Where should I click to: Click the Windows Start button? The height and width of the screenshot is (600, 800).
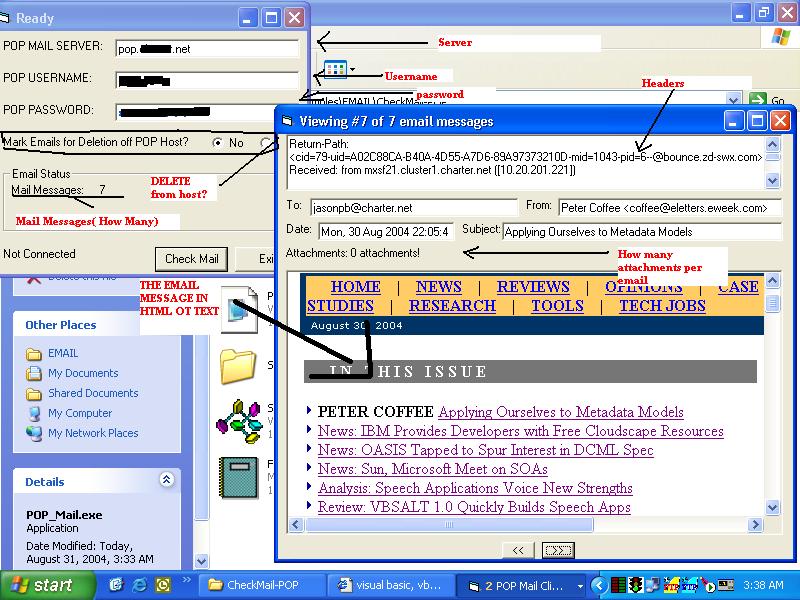[40, 585]
